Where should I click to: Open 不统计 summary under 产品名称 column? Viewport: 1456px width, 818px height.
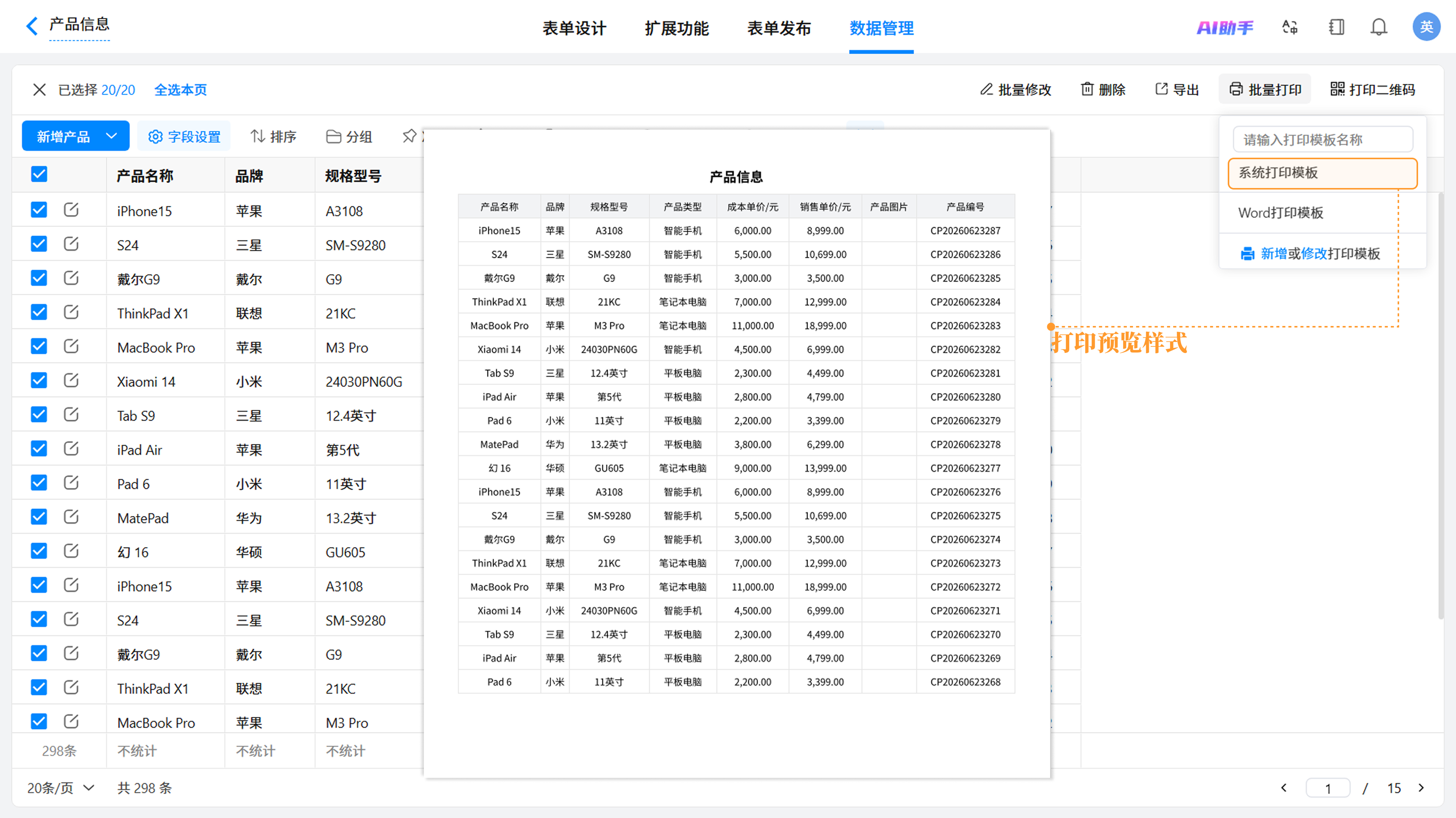[x=137, y=751]
